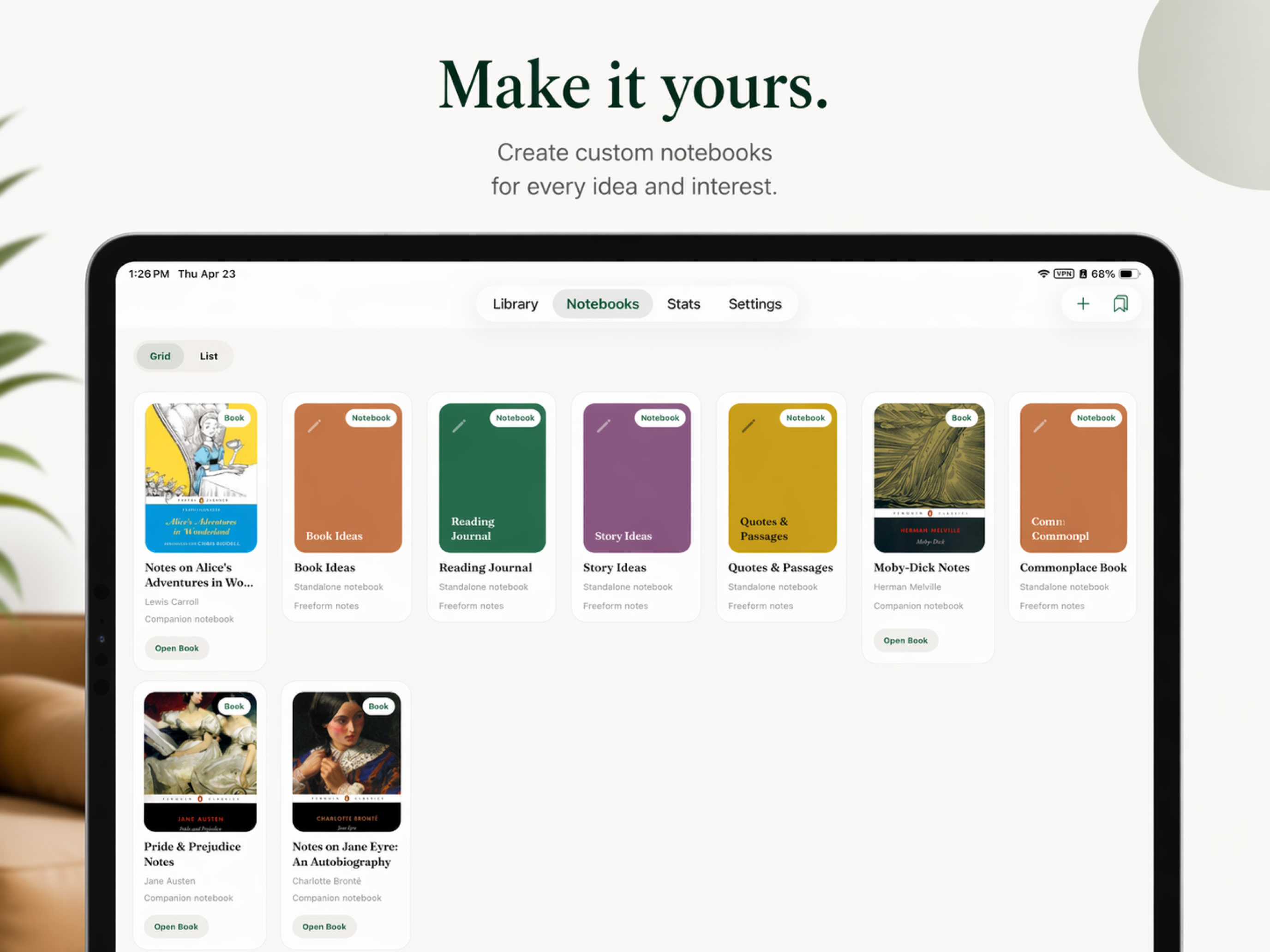The image size is (1270, 952).
Task: Open the Alice's Adventures in Wonderland cover
Action: (x=201, y=478)
